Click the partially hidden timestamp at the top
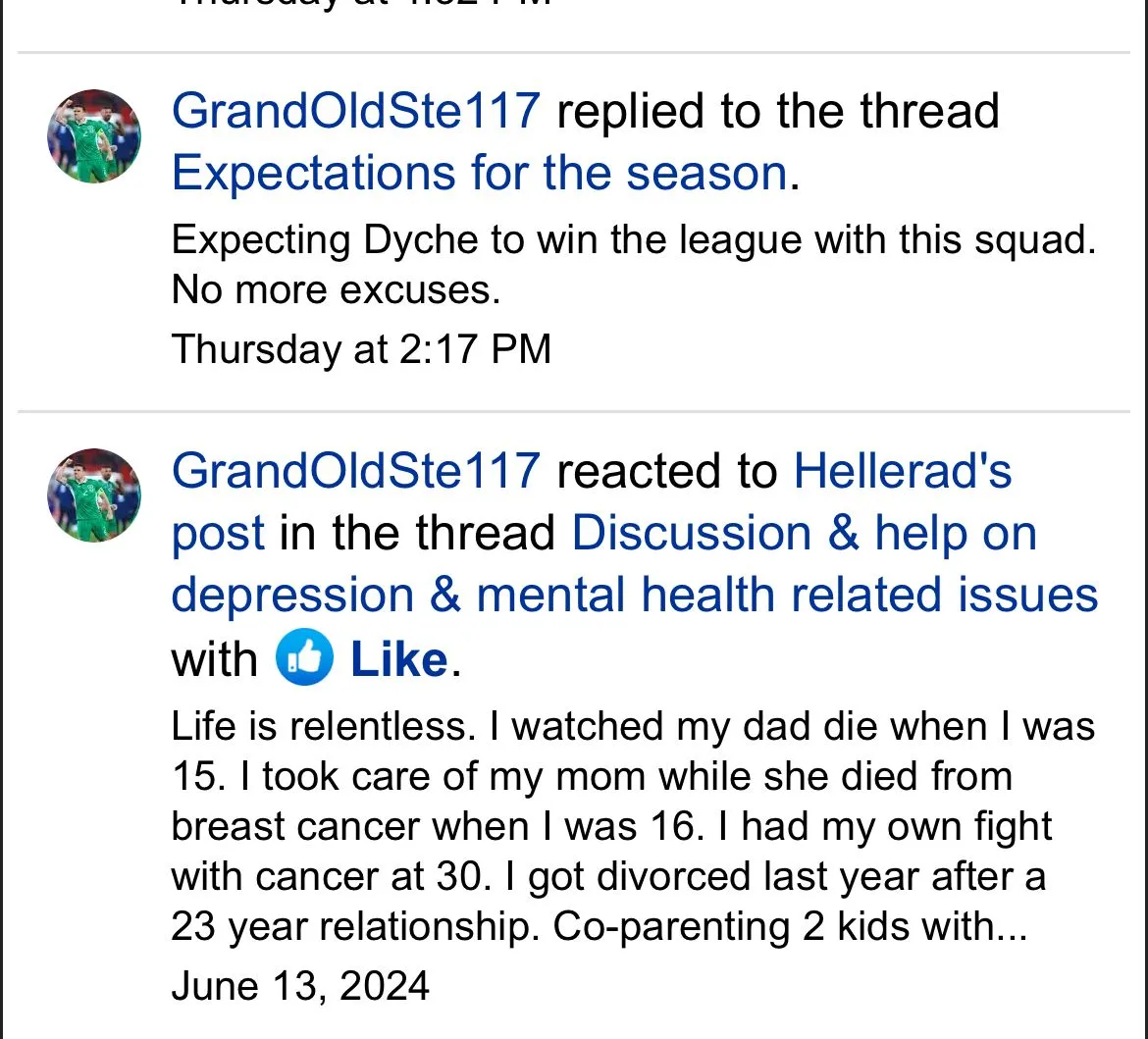The height and width of the screenshot is (1039, 1148). pyautogui.click(x=361, y=4)
